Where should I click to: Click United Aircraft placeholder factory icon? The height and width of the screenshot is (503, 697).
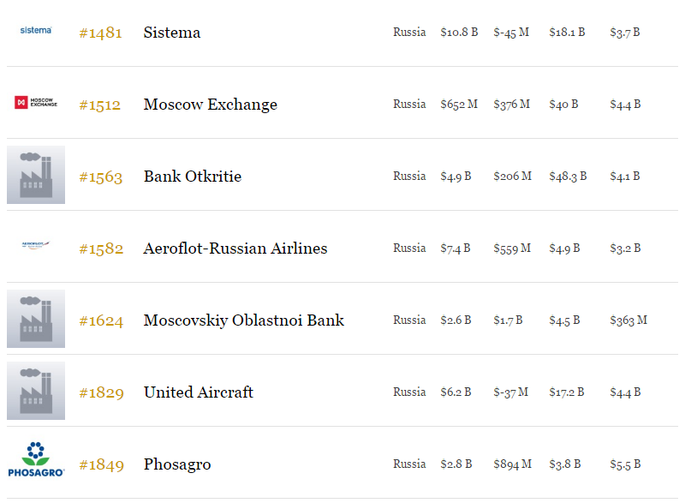[36, 391]
